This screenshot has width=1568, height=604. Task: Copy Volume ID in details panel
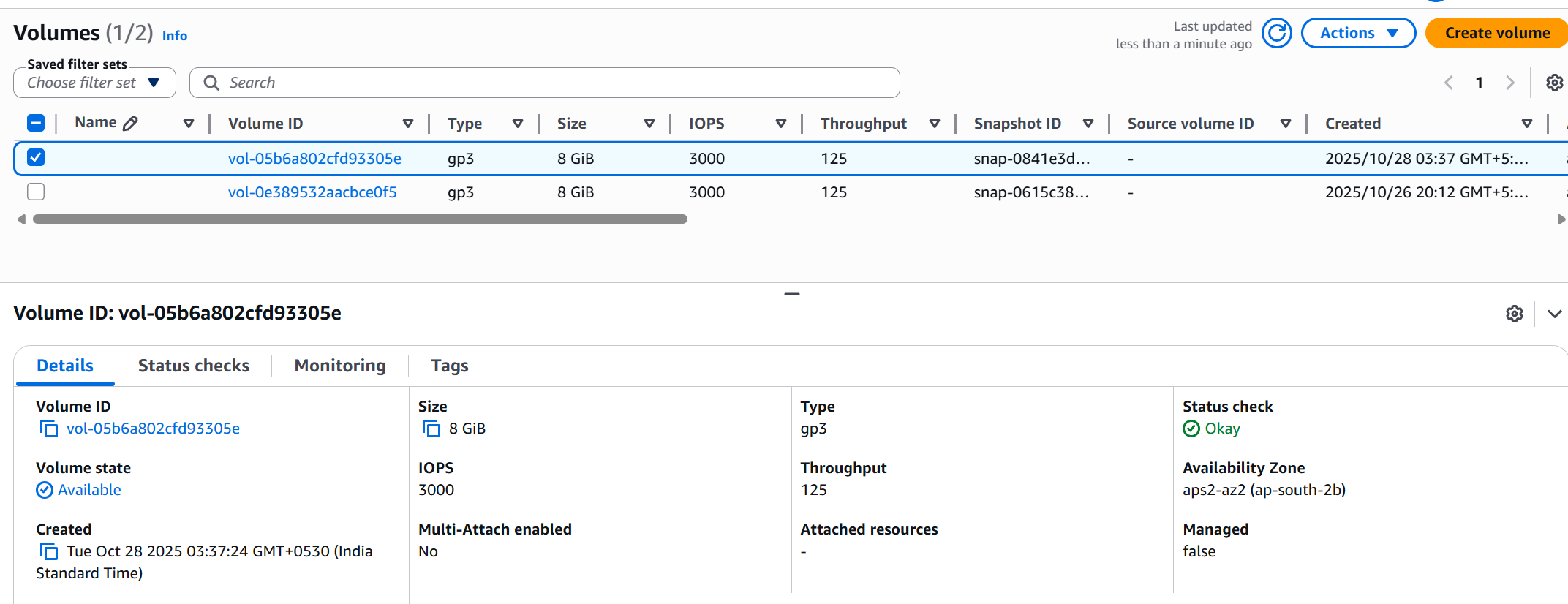(49, 429)
